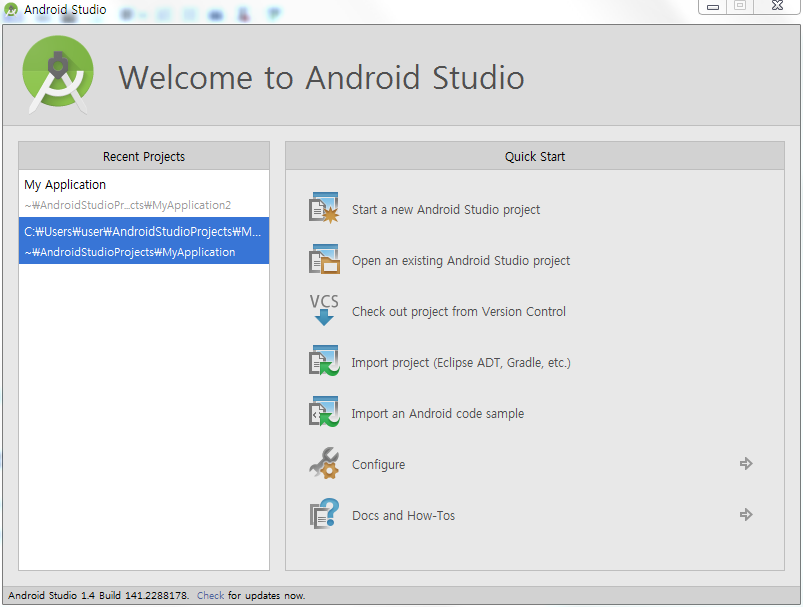803x607 pixels.
Task: Click the Welcome to Android Studio heading
Action: coord(321,78)
